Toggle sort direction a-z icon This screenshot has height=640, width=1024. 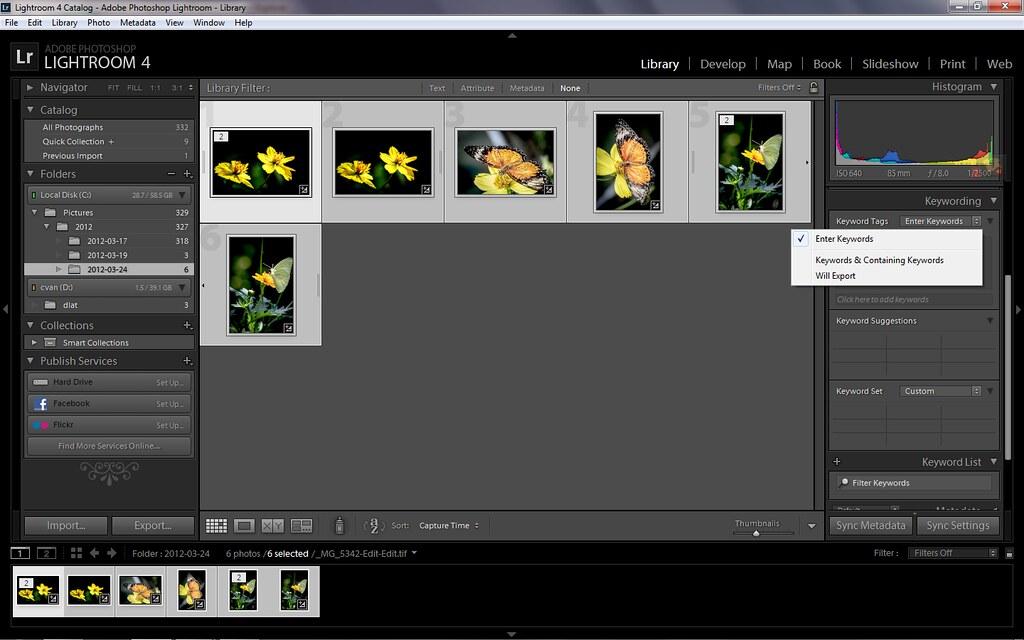(372, 525)
